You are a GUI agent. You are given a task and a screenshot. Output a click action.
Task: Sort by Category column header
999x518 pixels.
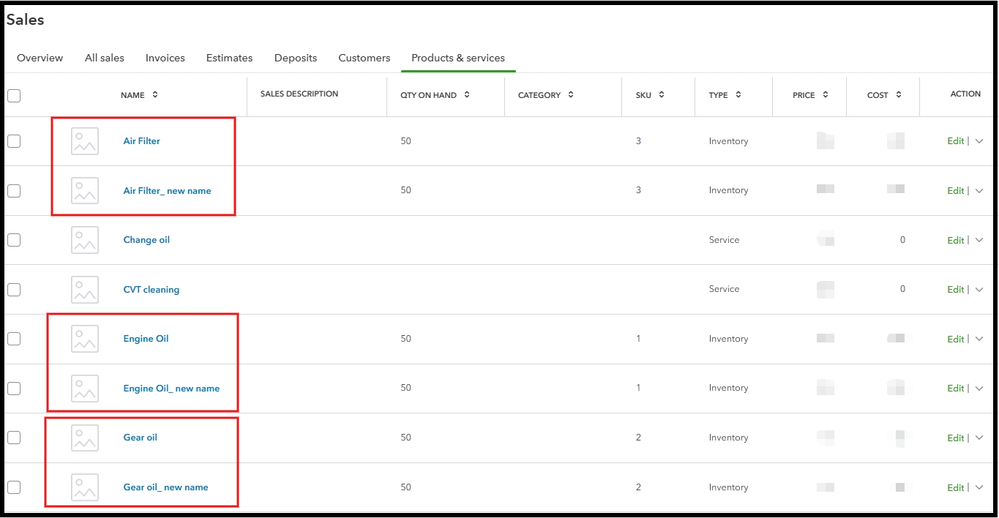(545, 95)
